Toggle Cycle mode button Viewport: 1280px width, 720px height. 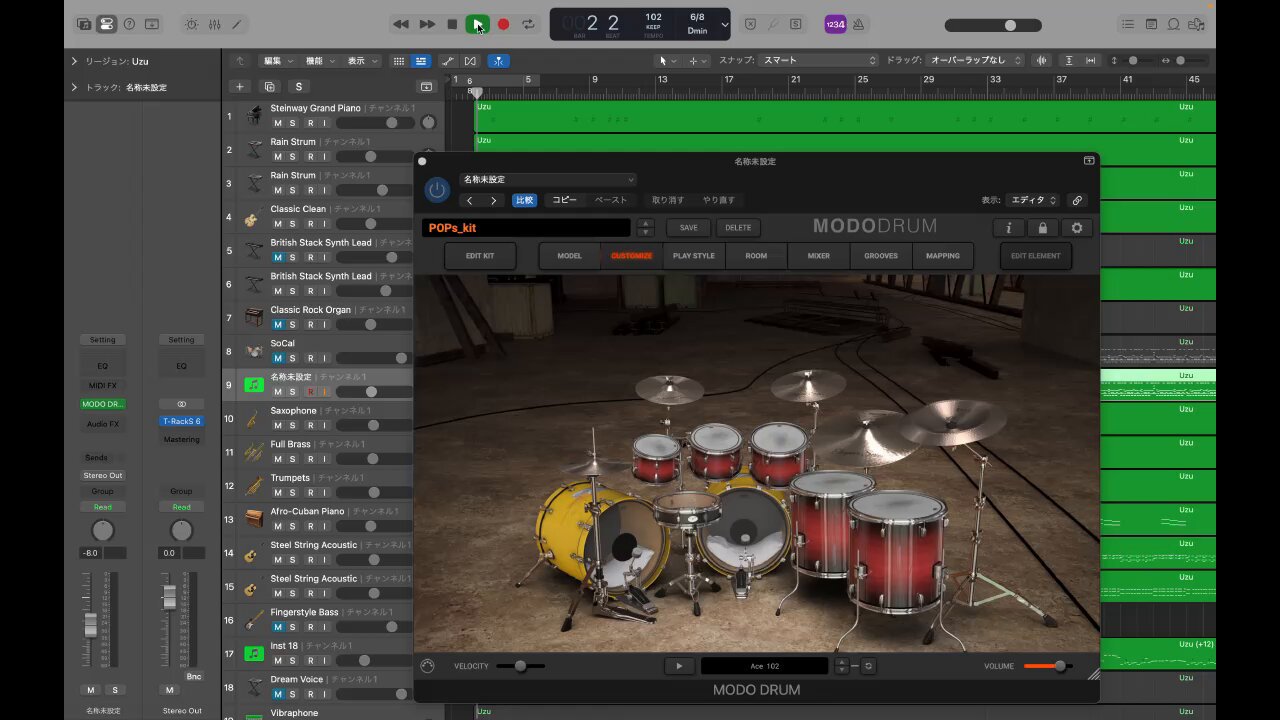[x=528, y=24]
